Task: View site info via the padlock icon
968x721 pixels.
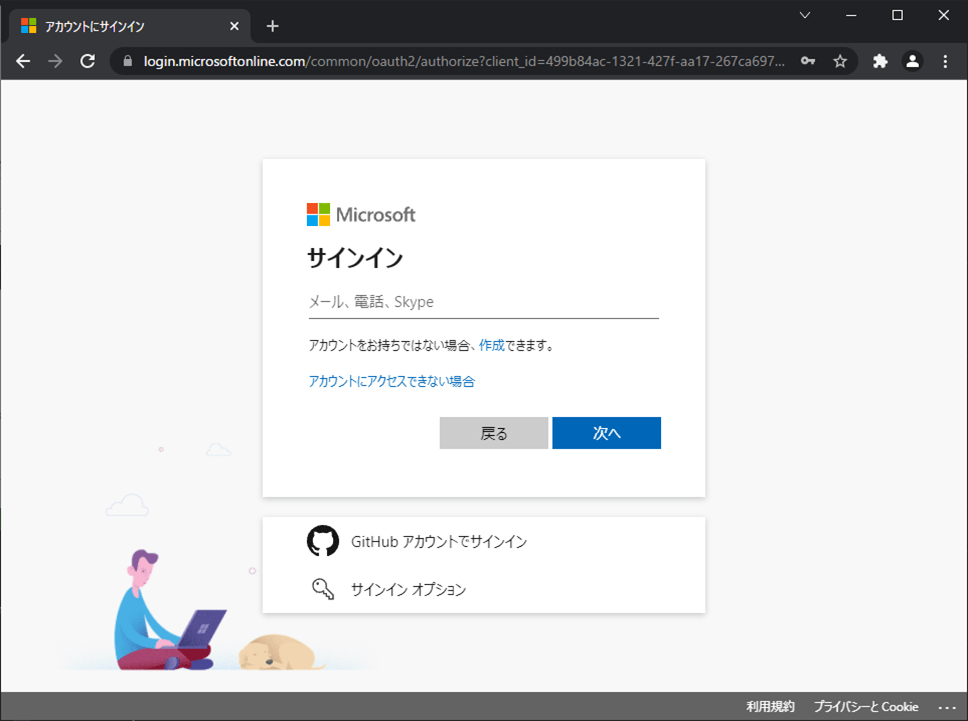Action: 128,61
